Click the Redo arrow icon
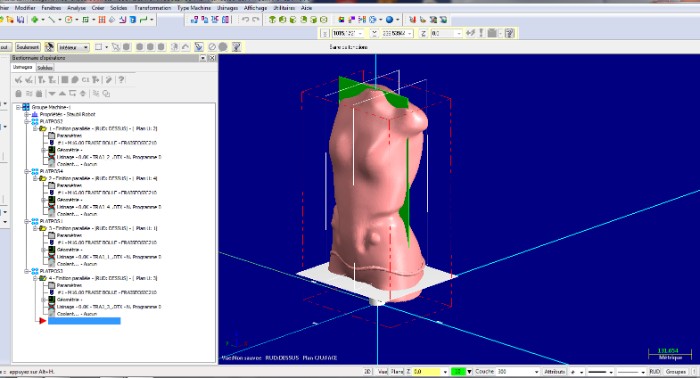The width and height of the screenshot is (700, 378). [255, 20]
